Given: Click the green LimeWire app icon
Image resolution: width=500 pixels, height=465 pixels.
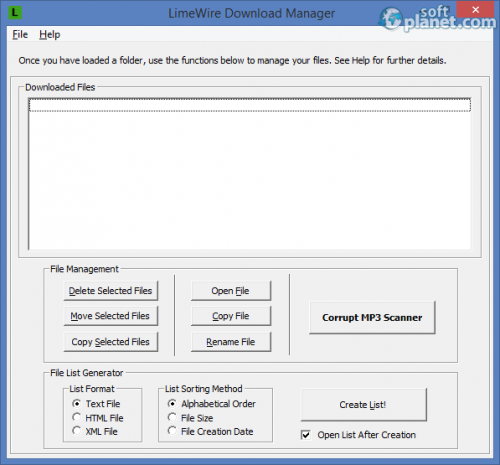Looking at the screenshot, I should [x=14, y=13].
